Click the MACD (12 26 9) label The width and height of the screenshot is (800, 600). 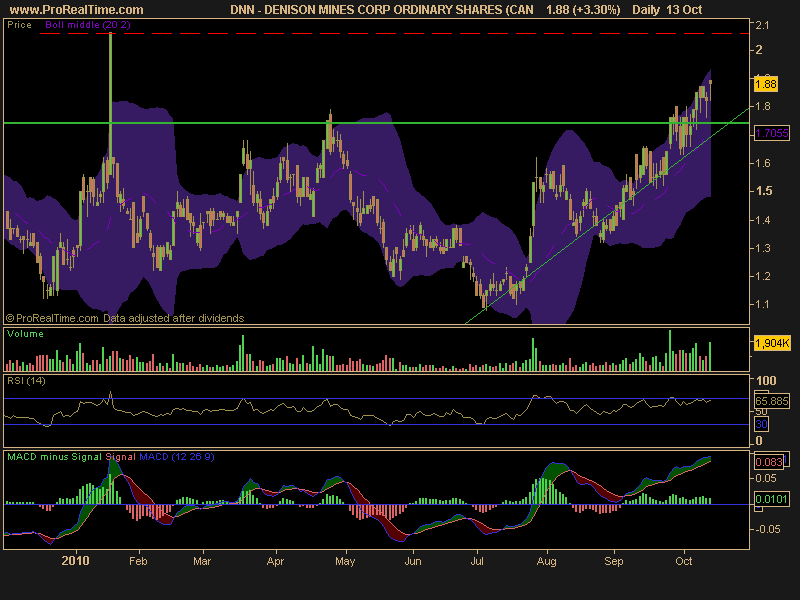(177, 457)
